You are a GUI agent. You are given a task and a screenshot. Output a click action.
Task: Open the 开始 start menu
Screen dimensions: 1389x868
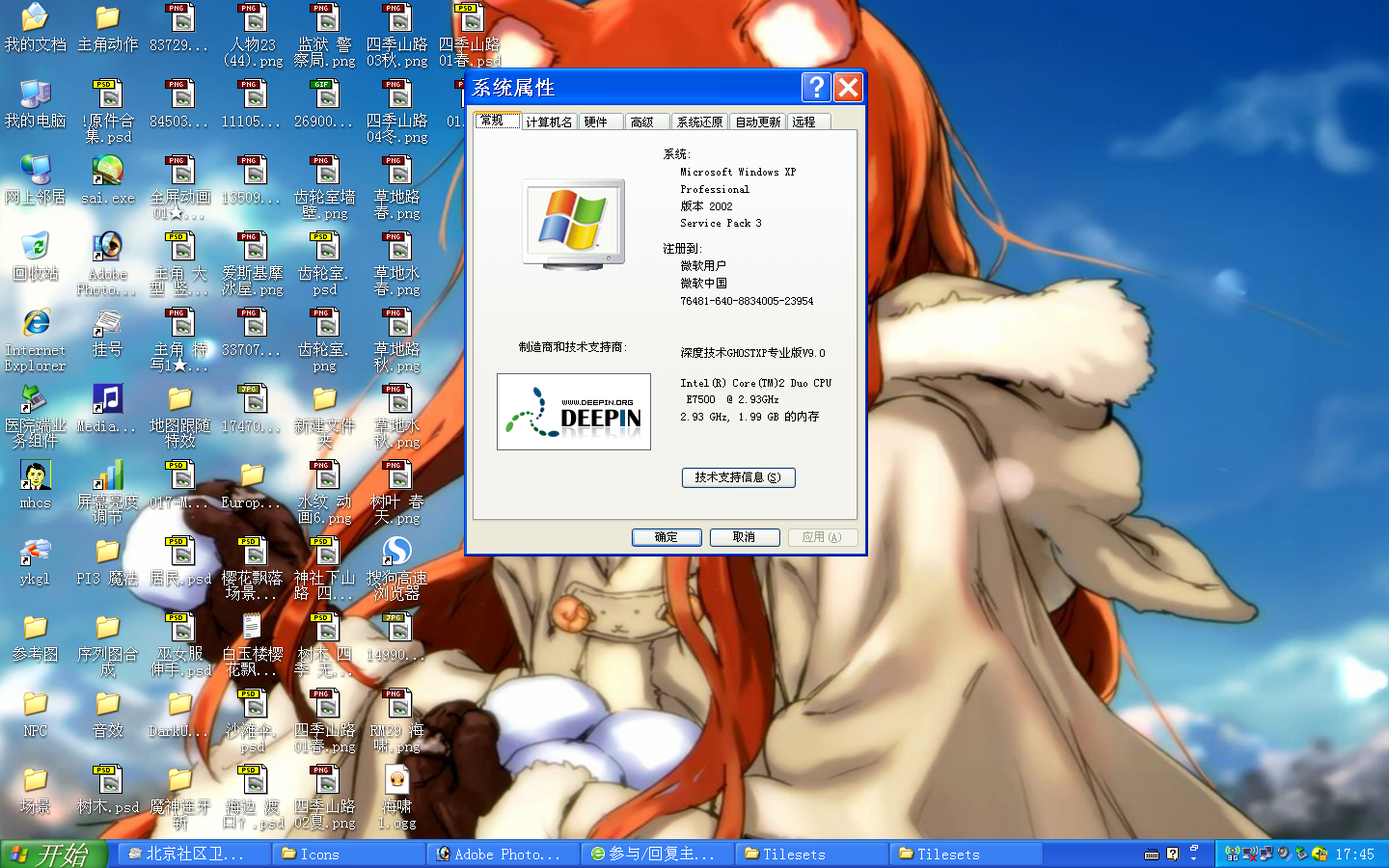53,854
